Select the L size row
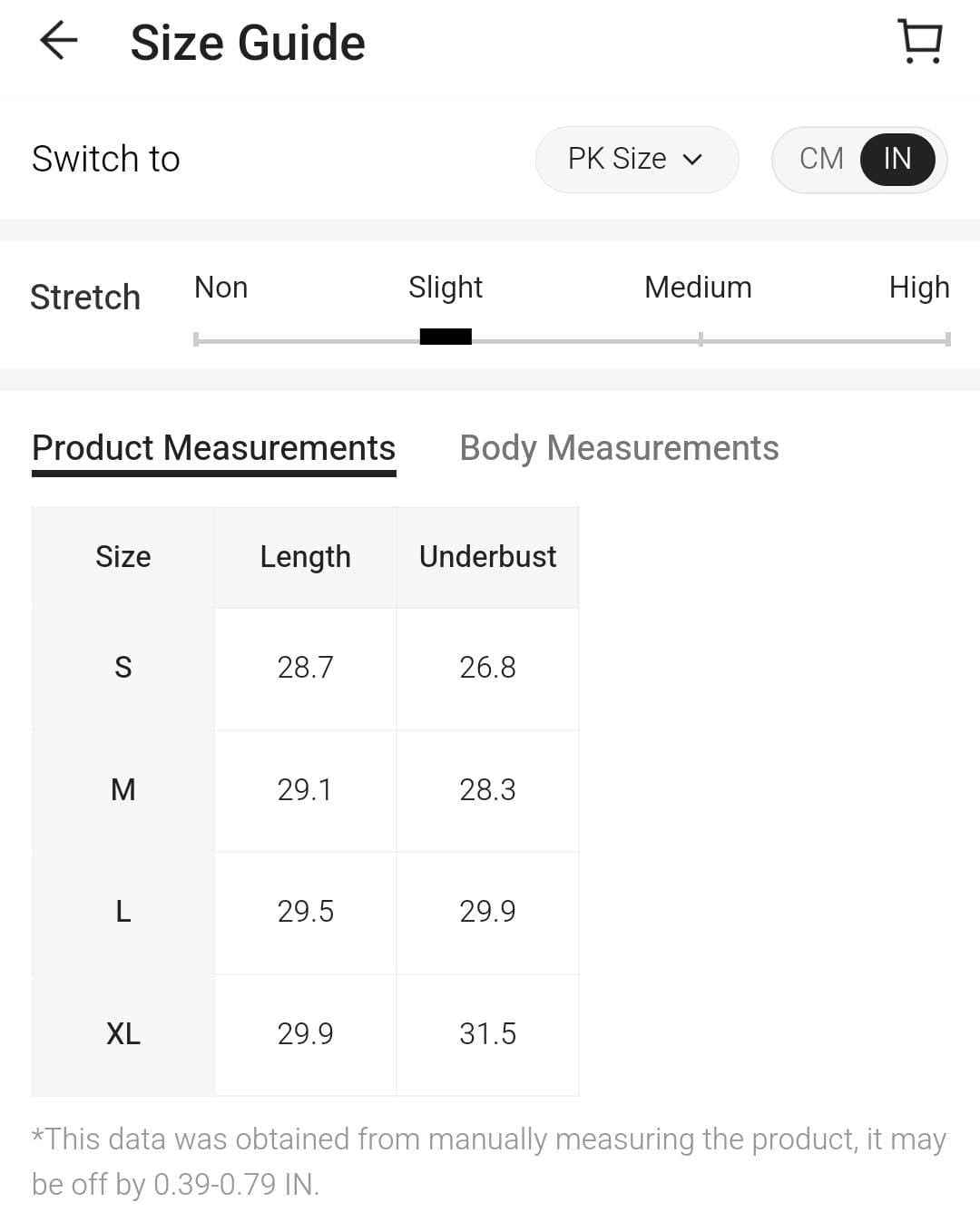The width and height of the screenshot is (980, 1232). point(123,912)
